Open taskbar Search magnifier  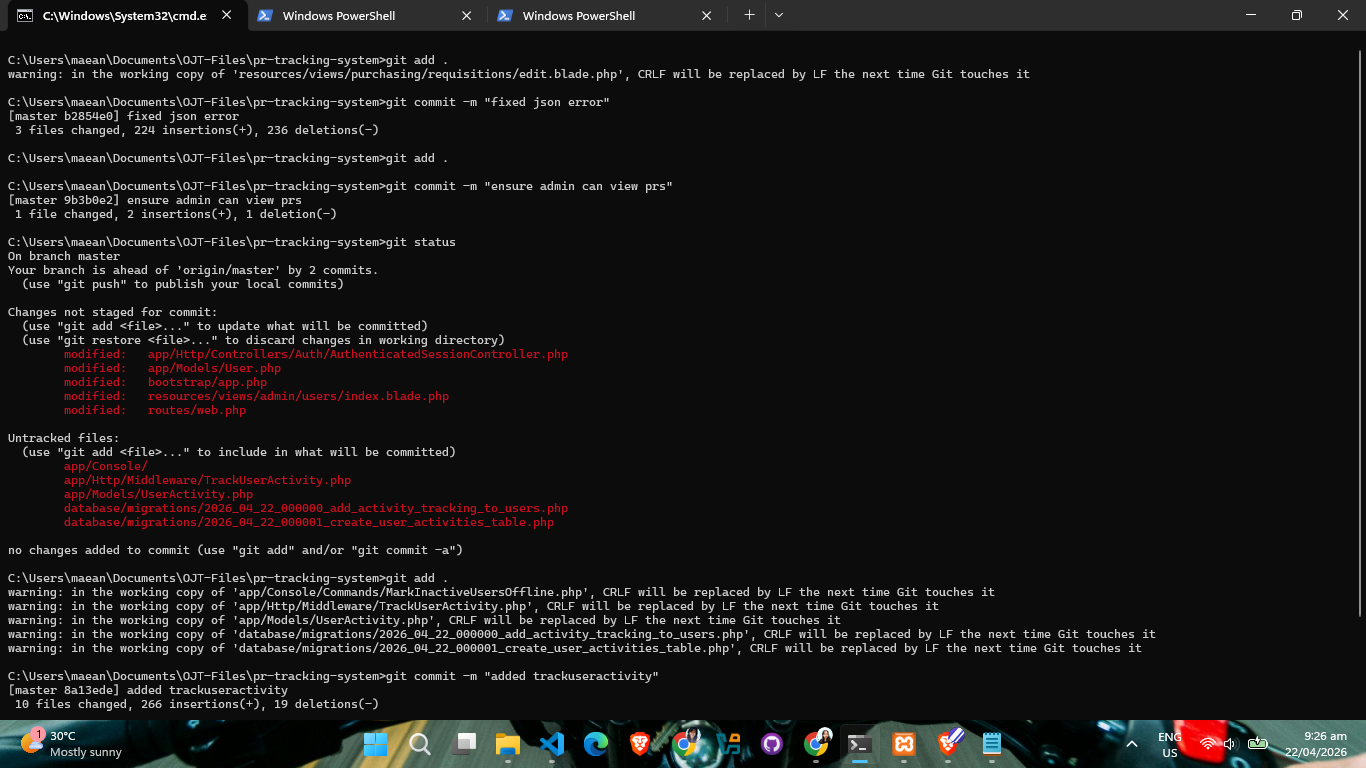[x=420, y=744]
